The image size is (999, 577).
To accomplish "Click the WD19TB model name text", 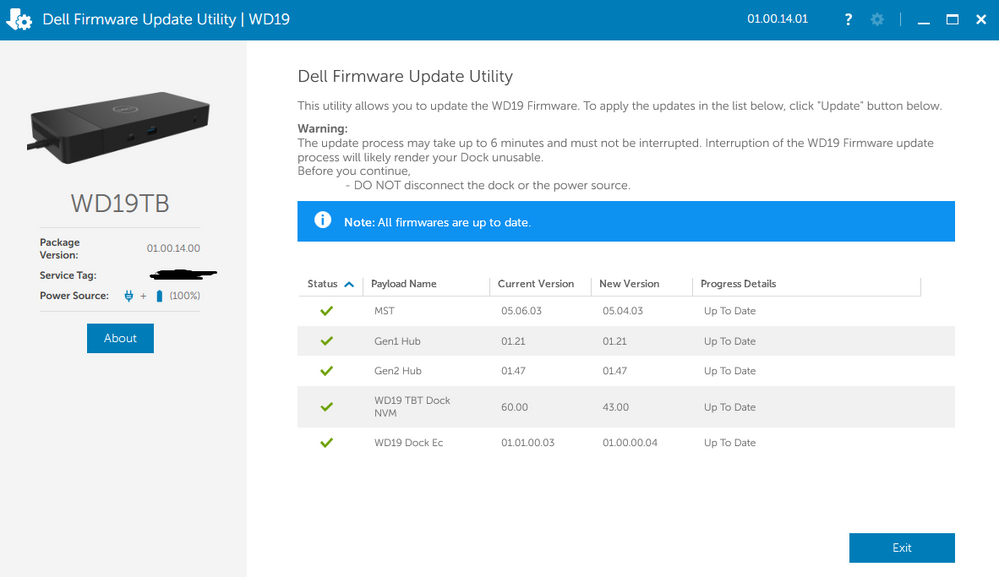I will [120, 204].
